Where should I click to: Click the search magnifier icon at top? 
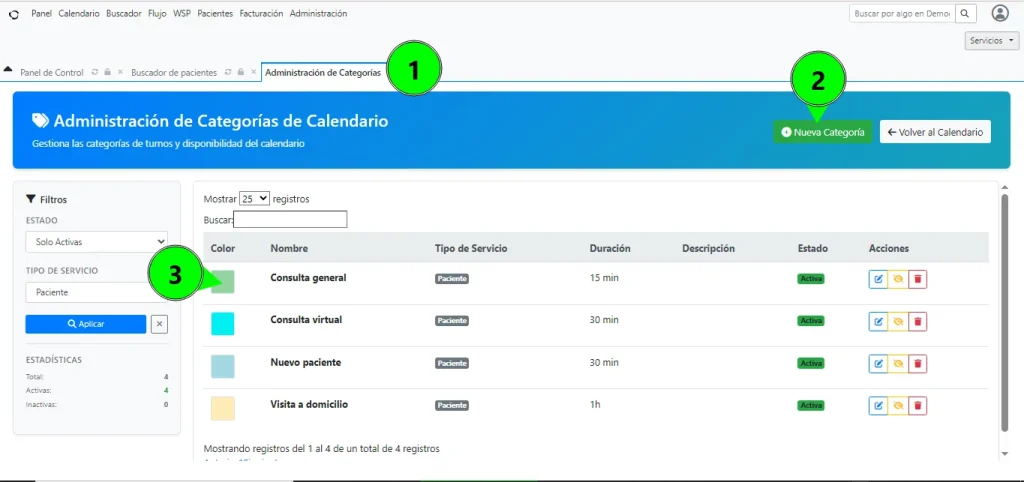[965, 13]
